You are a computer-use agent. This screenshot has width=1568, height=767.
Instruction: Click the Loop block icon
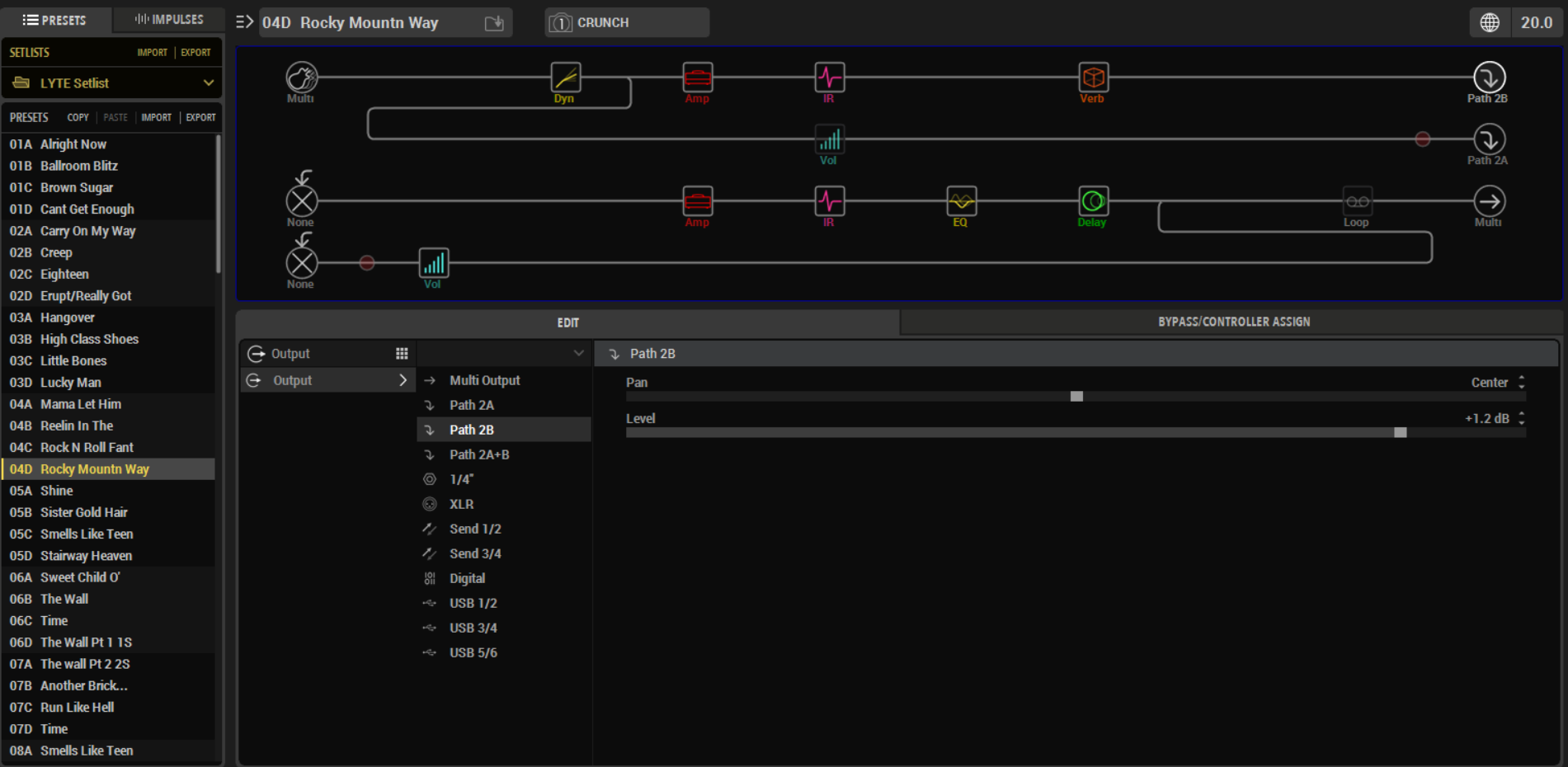[1357, 201]
